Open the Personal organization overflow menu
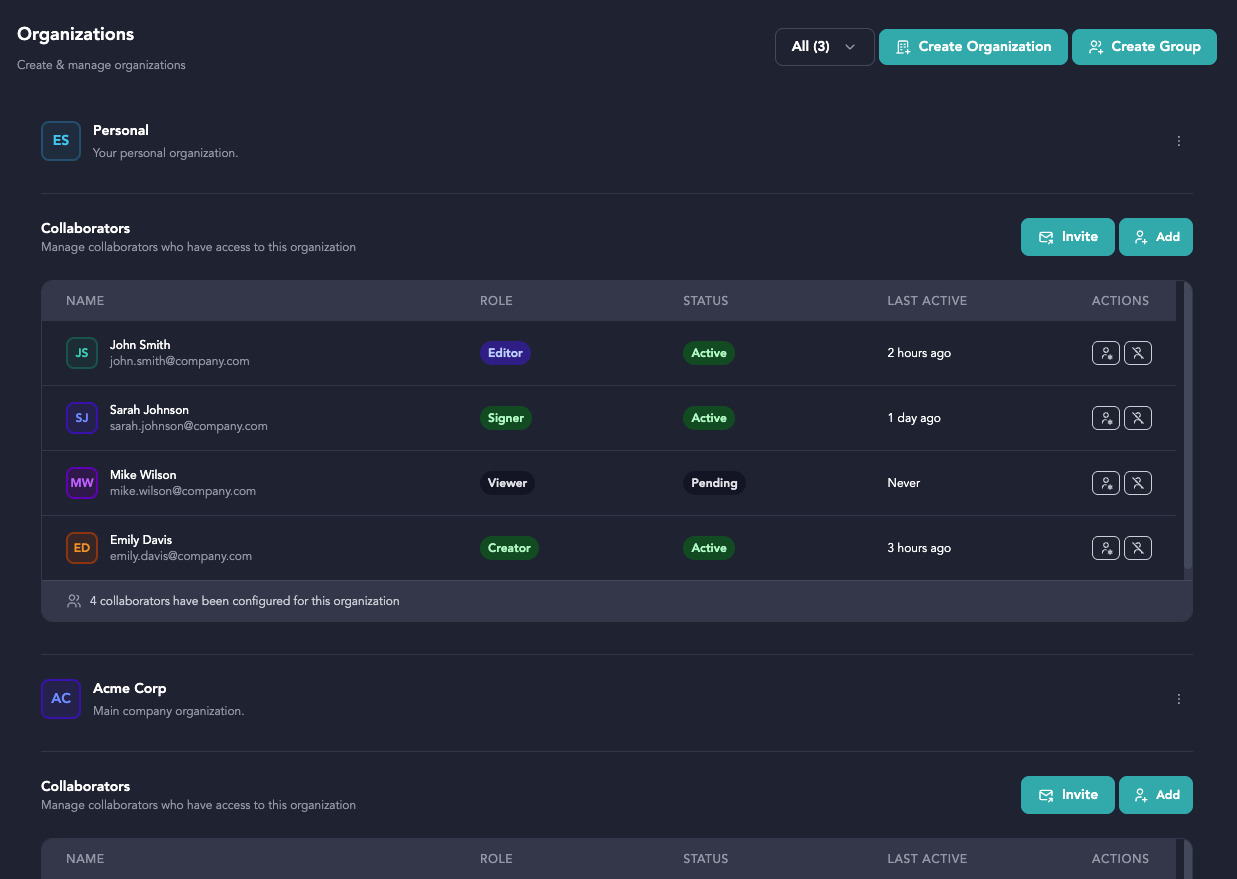The width and height of the screenshot is (1237, 879). pos(1178,141)
